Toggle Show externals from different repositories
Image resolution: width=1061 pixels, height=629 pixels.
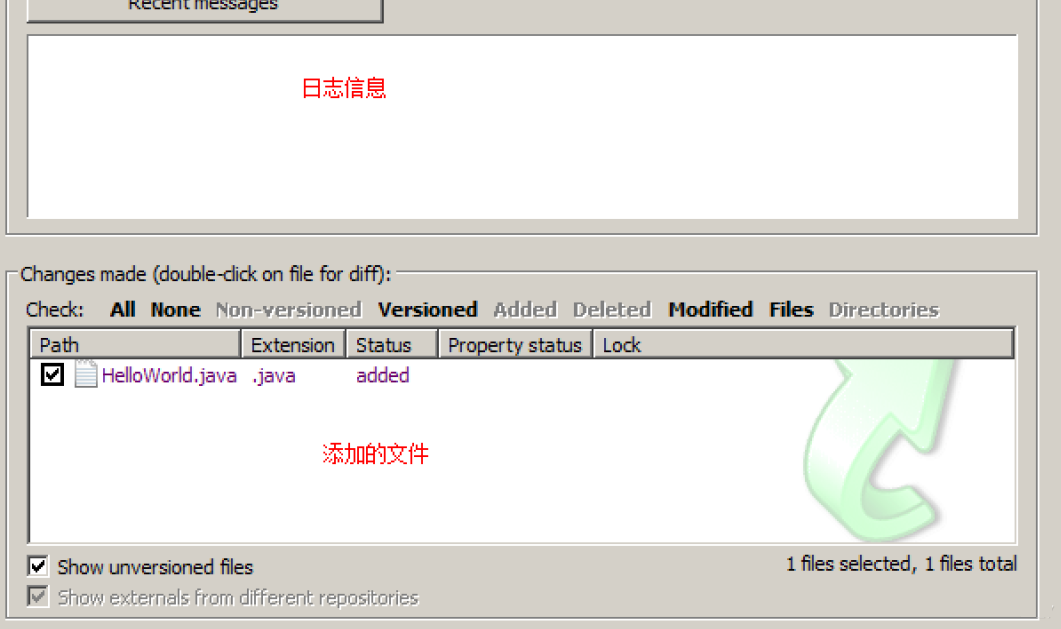38,597
